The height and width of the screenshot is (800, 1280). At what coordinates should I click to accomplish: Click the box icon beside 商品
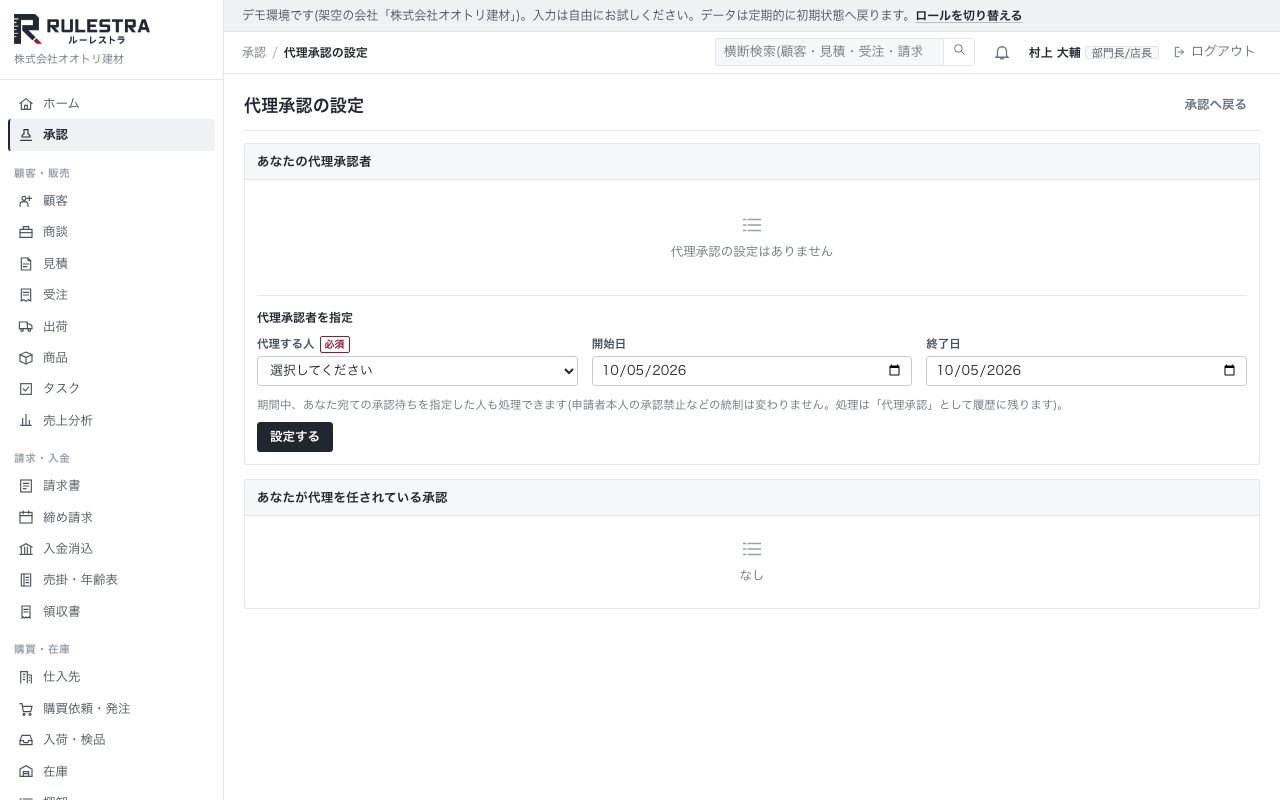click(26, 358)
